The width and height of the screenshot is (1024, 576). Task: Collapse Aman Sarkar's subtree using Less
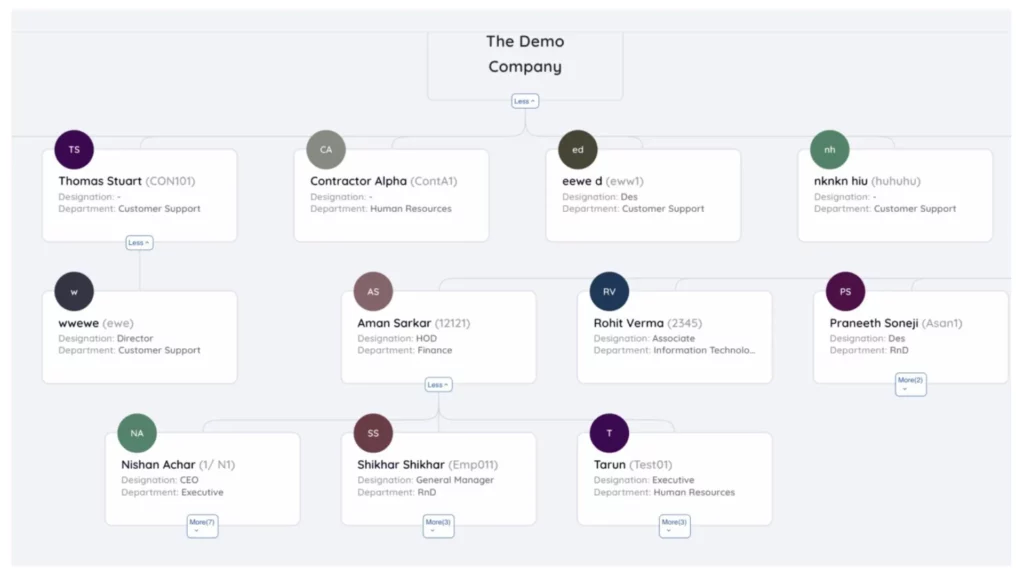[x=438, y=385]
